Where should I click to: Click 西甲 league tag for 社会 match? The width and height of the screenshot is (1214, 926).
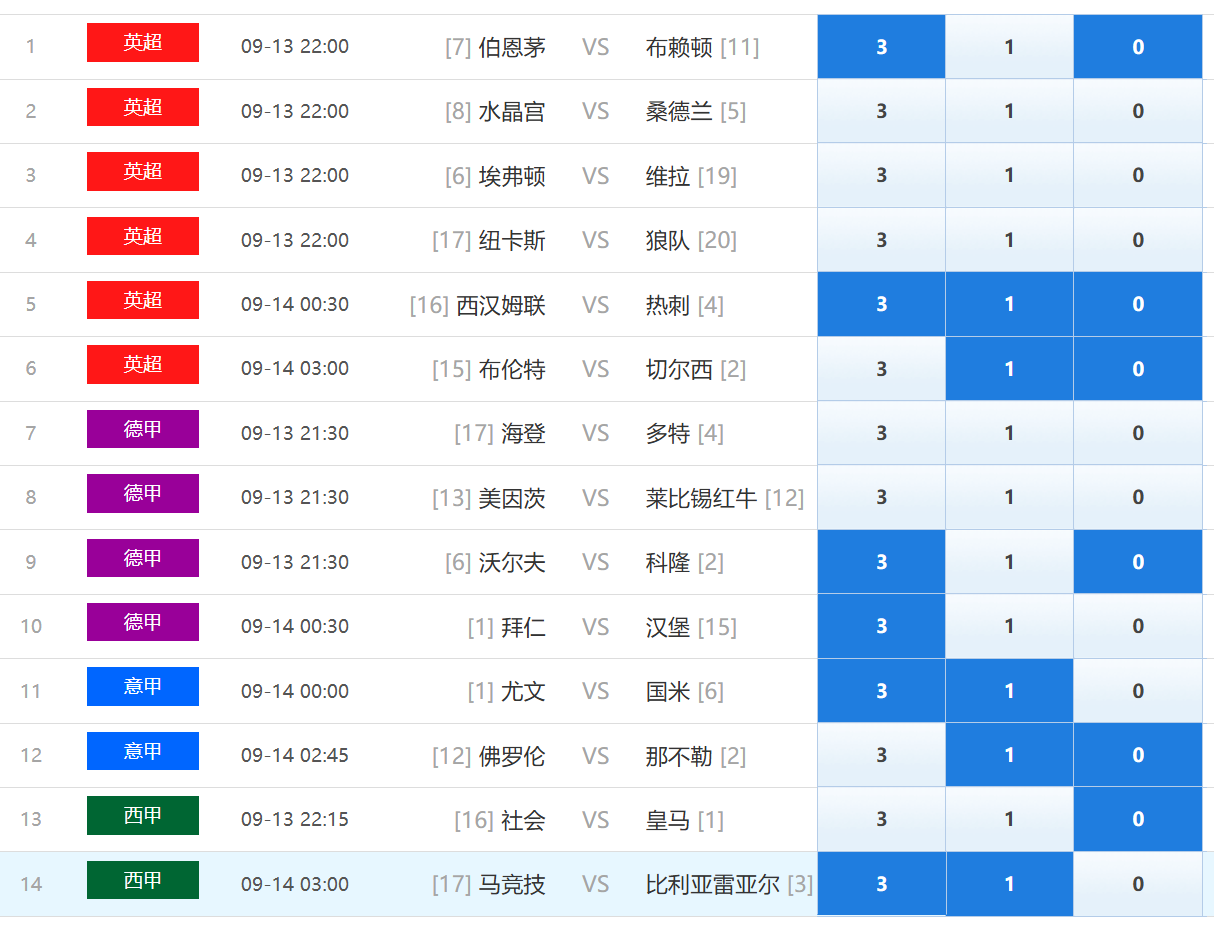coord(143,815)
